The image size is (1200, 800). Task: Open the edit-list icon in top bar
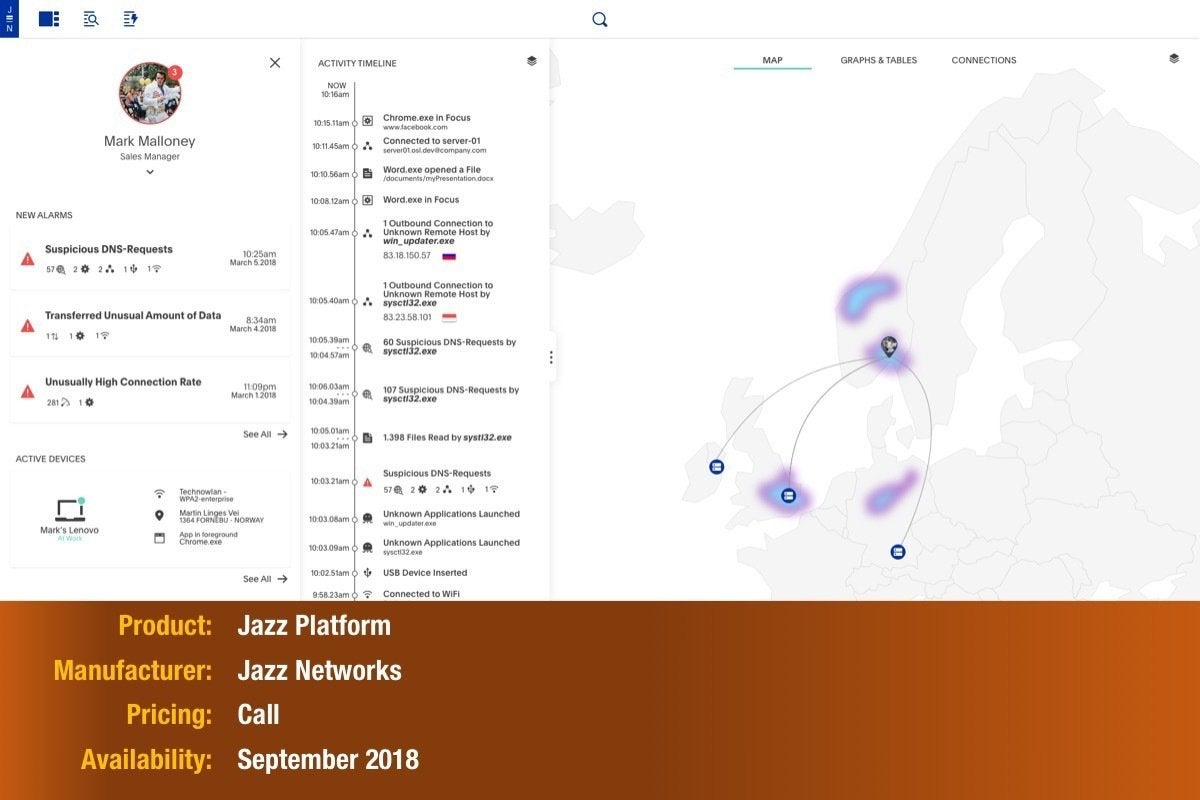coord(130,19)
